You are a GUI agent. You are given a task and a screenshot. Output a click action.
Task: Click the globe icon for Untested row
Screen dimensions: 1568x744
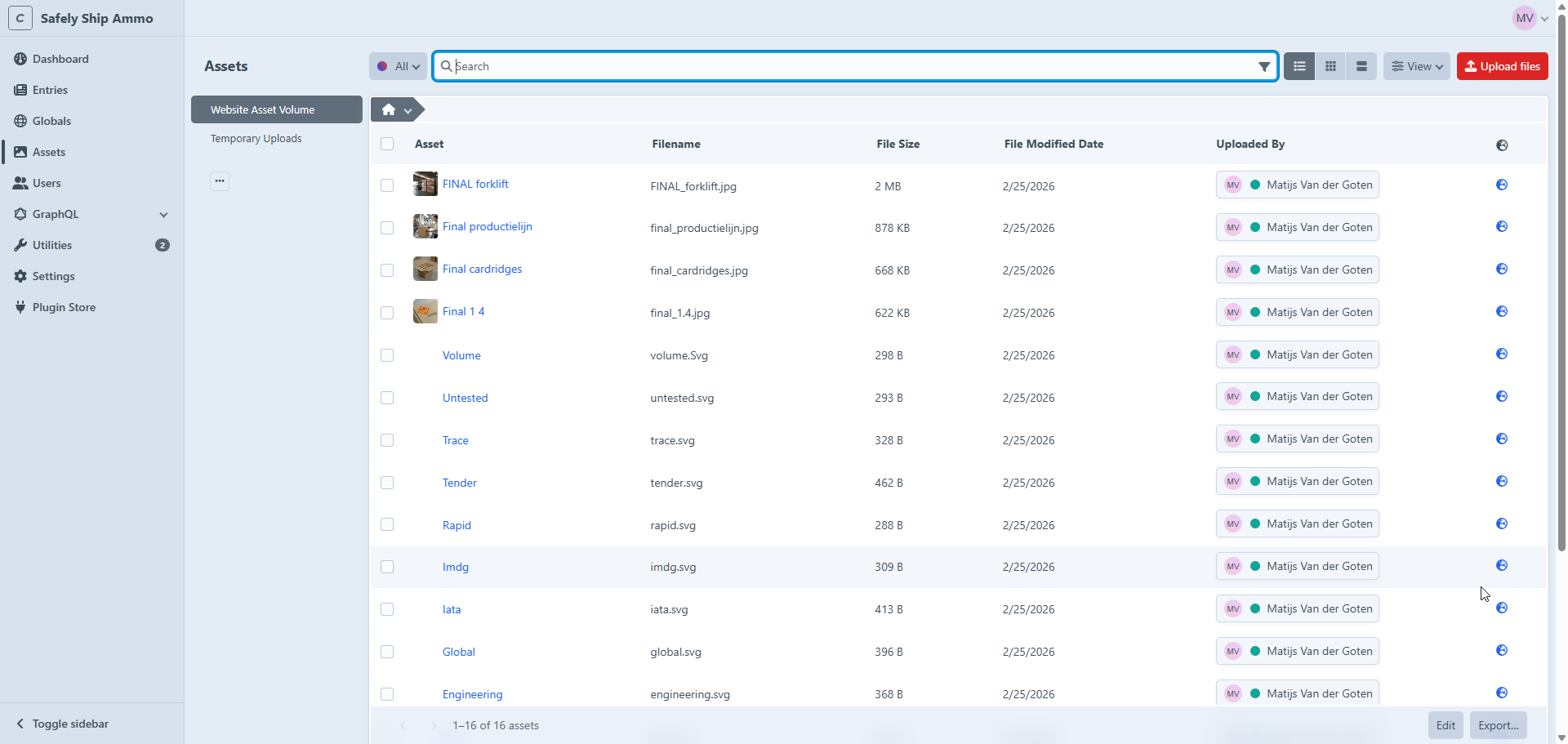[x=1502, y=396]
